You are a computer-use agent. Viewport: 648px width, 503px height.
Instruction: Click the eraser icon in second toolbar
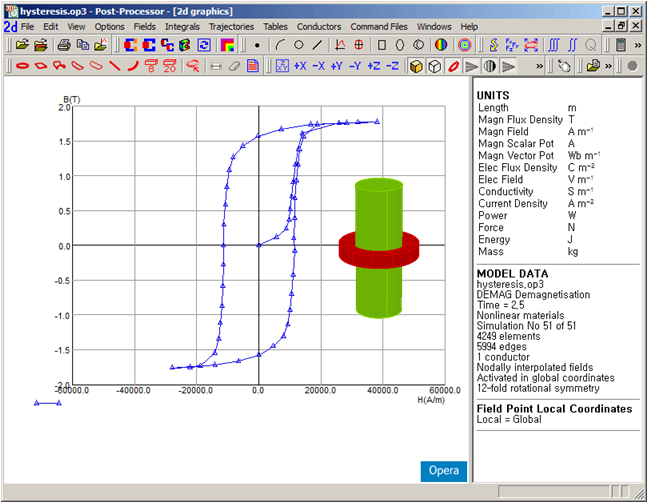(234, 66)
